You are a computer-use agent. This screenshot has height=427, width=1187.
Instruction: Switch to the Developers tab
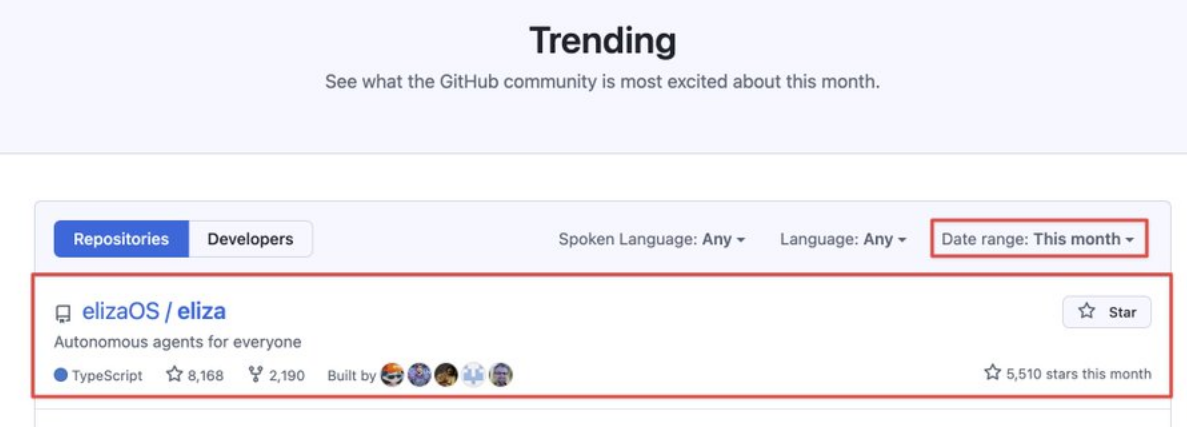[251, 239]
